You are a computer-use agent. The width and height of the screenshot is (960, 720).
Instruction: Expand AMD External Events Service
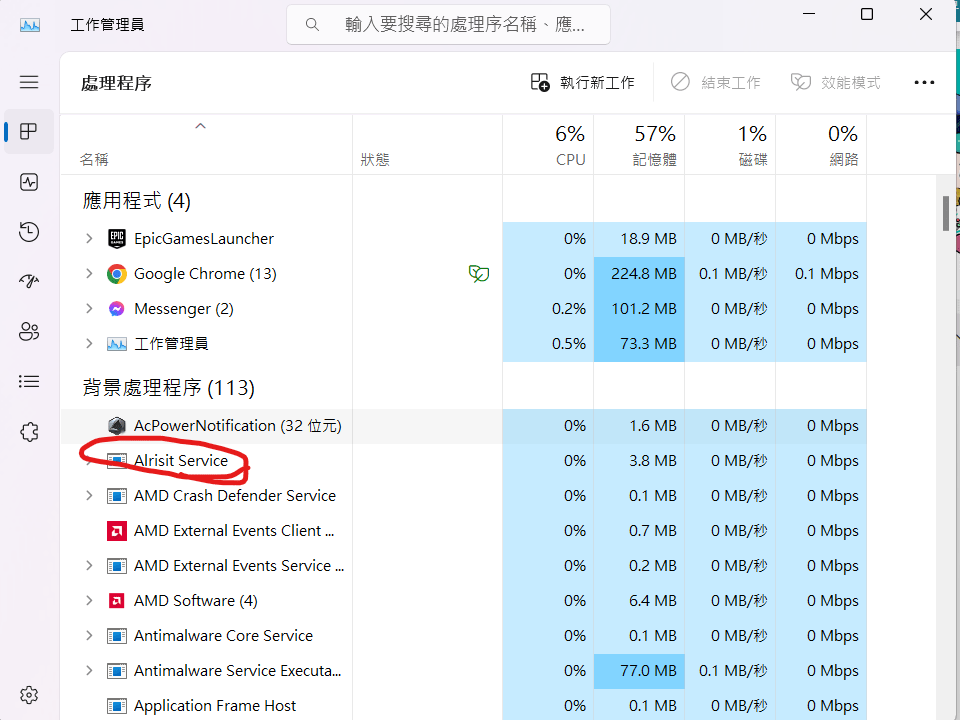point(89,566)
